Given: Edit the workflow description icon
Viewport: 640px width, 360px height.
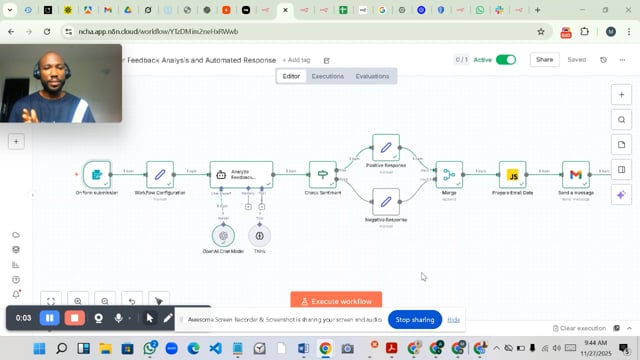Looking at the screenshot, I should click(x=327, y=60).
